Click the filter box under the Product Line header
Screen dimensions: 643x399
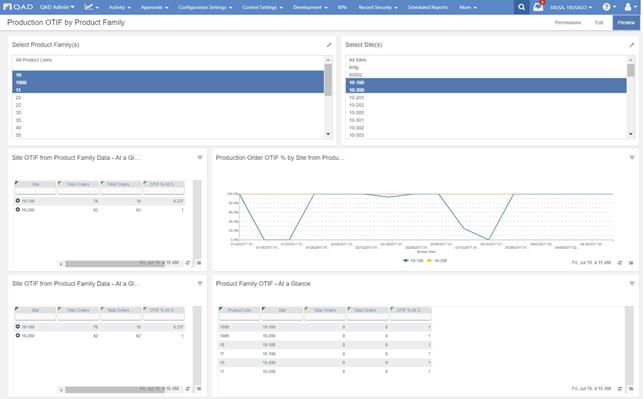[x=239, y=317]
